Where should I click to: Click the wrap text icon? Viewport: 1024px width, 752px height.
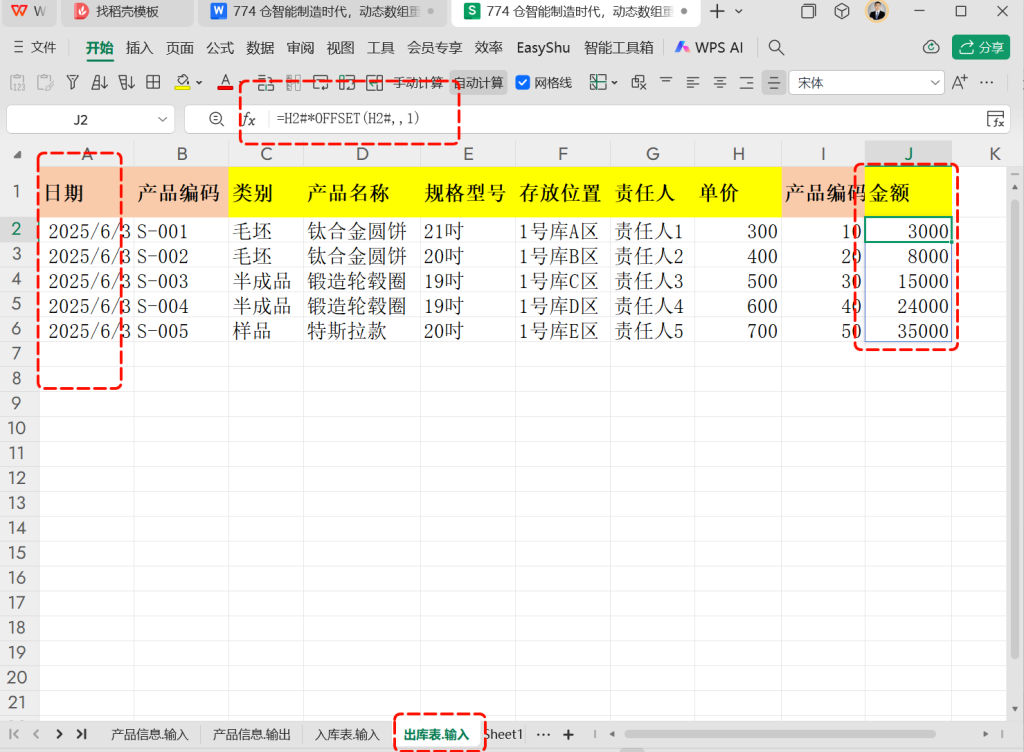321,82
